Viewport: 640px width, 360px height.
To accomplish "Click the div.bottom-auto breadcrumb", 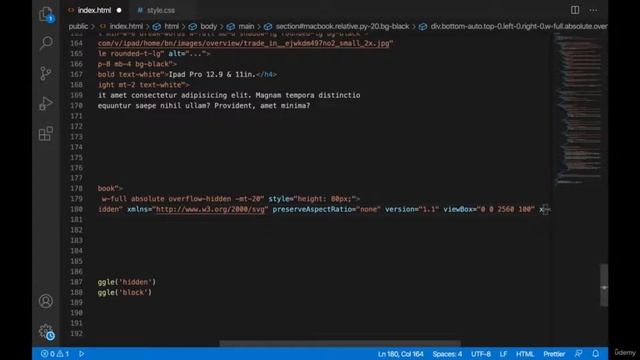I will click(519, 26).
